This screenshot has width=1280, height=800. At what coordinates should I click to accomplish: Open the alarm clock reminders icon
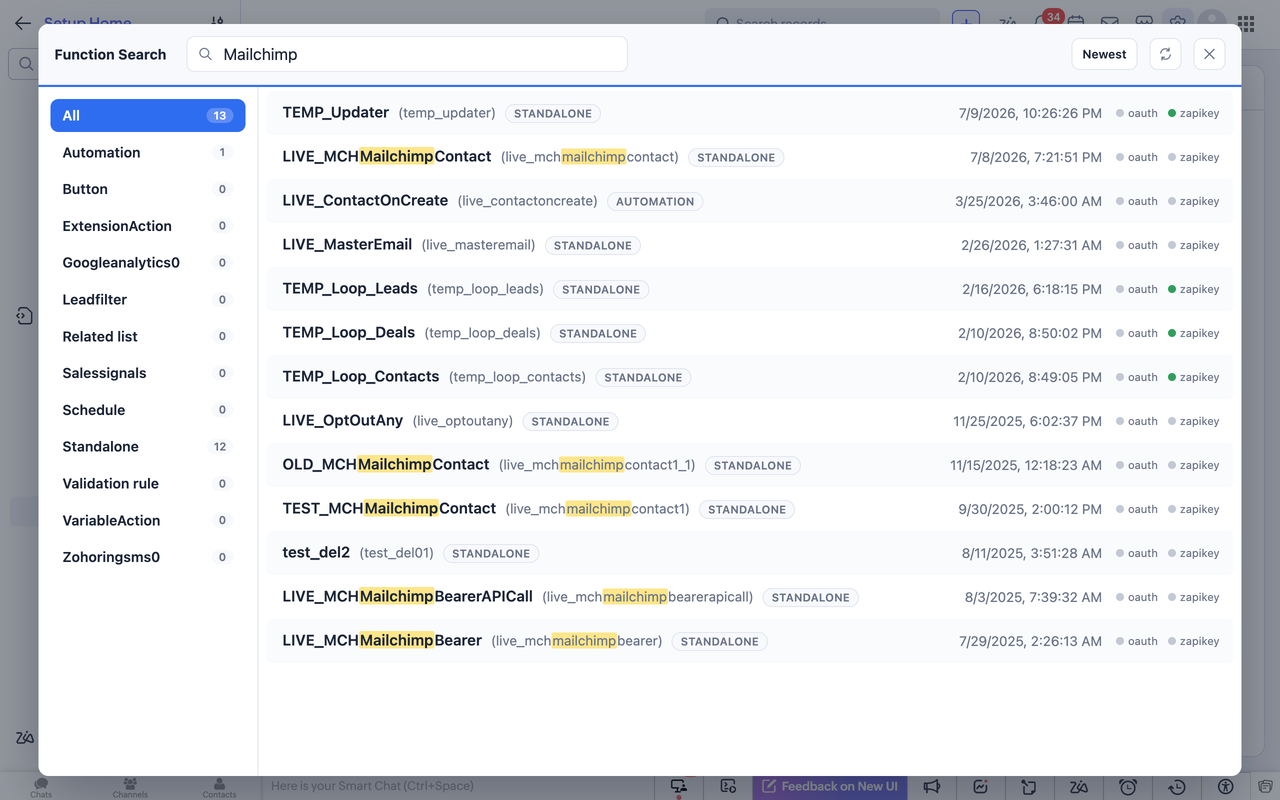(x=1128, y=787)
